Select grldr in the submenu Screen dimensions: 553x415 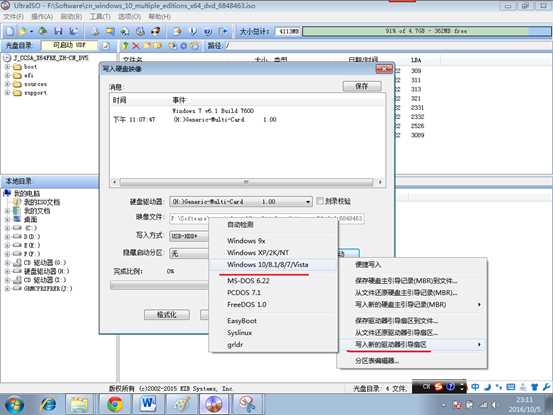(x=273, y=344)
